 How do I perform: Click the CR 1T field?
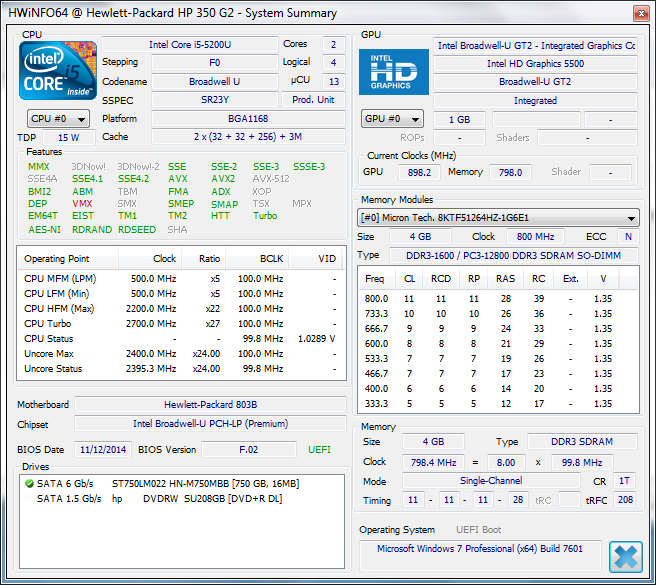coord(624,481)
